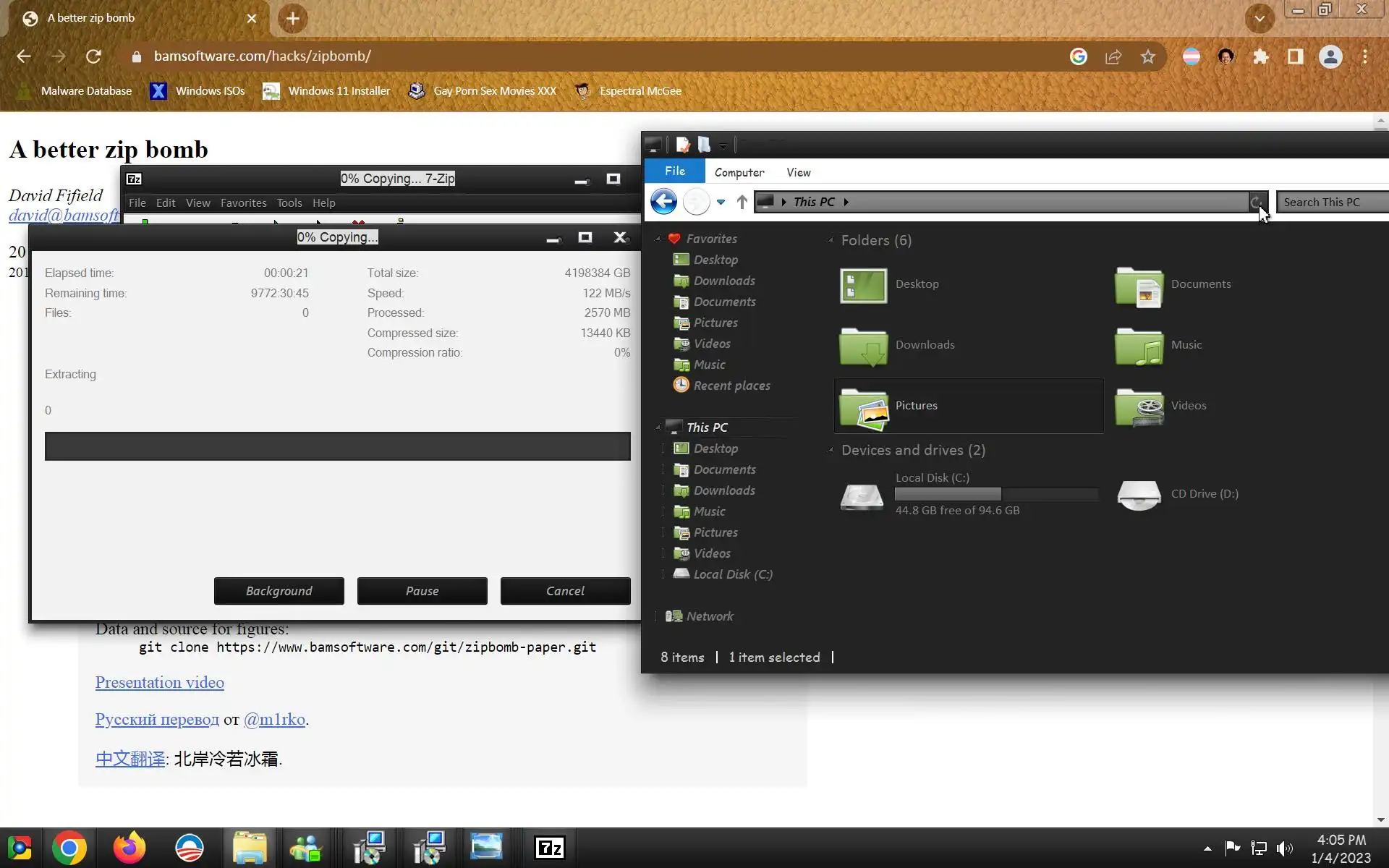Image resolution: width=1389 pixels, height=868 pixels.
Task: Open the Presentation video link
Action: point(159,682)
